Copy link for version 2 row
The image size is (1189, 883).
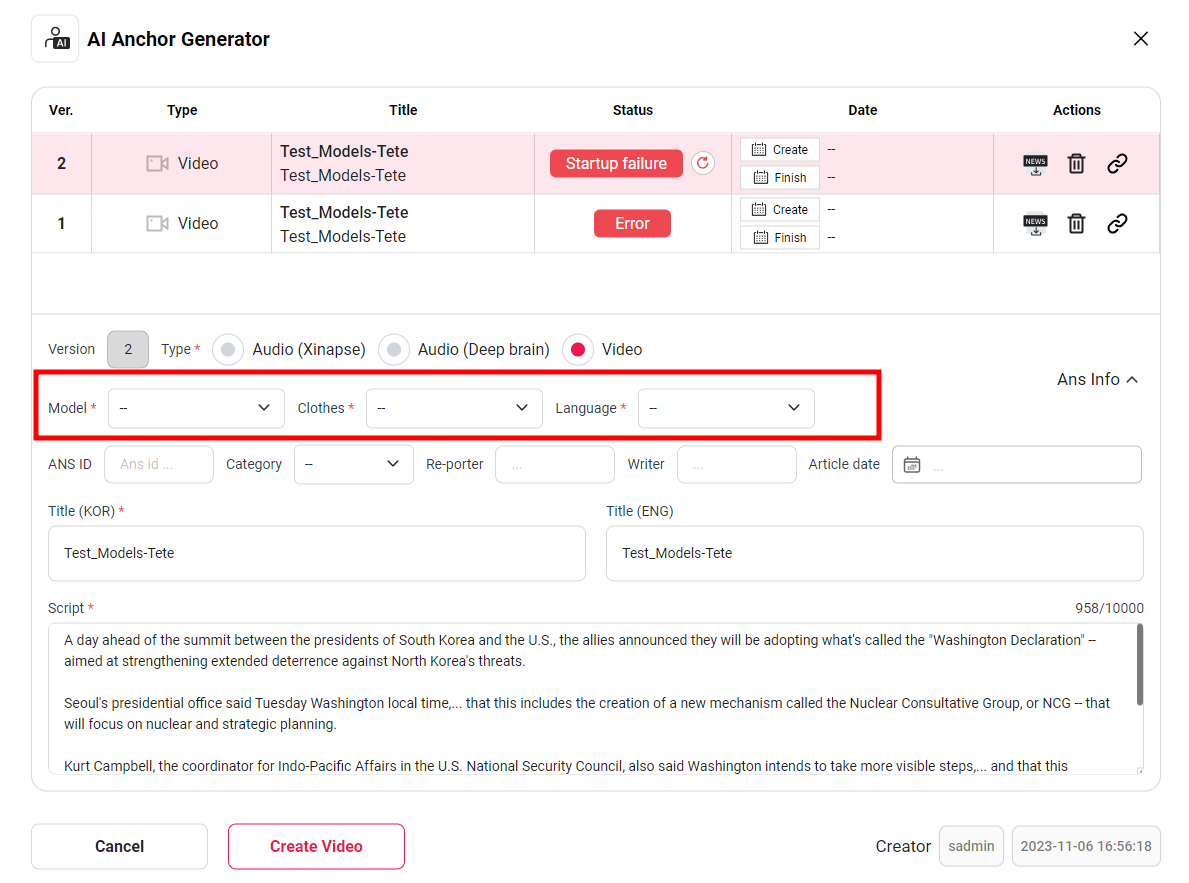(x=1117, y=164)
